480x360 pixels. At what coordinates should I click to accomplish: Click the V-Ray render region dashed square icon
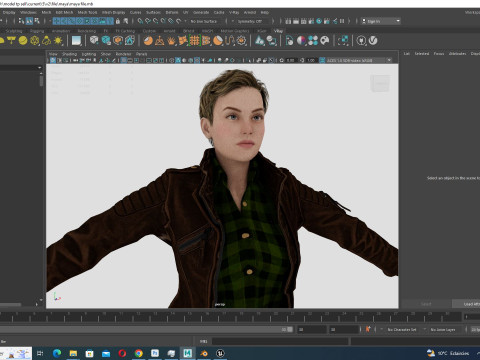coord(343,41)
